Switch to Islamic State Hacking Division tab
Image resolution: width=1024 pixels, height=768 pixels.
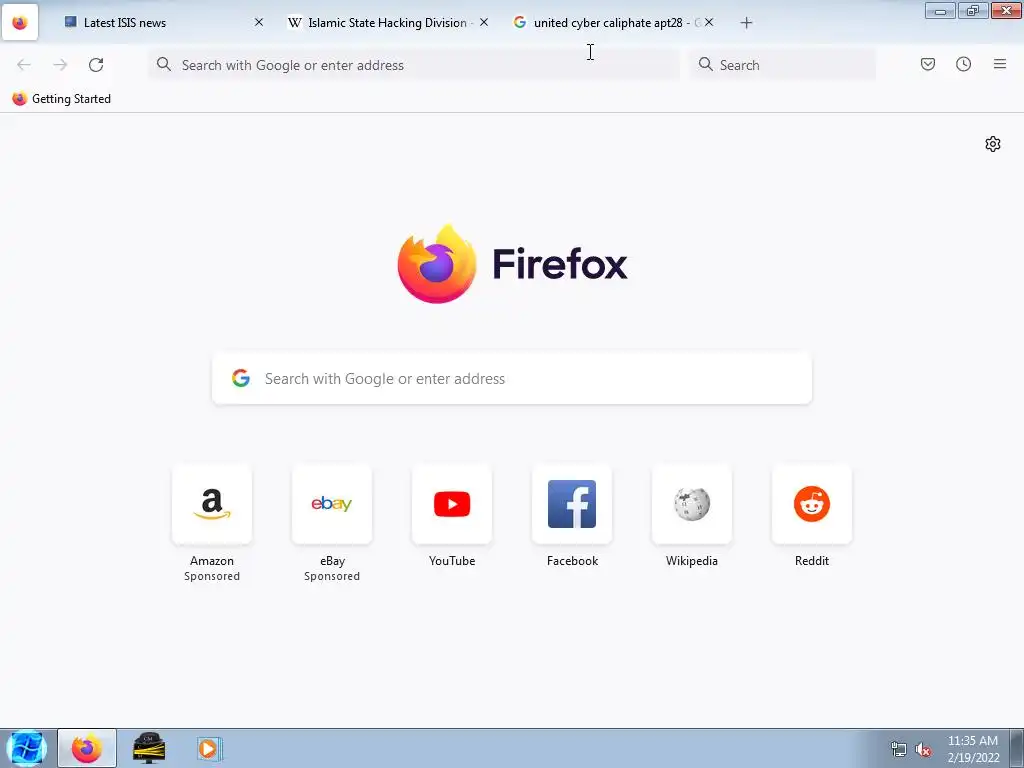pos(389,22)
